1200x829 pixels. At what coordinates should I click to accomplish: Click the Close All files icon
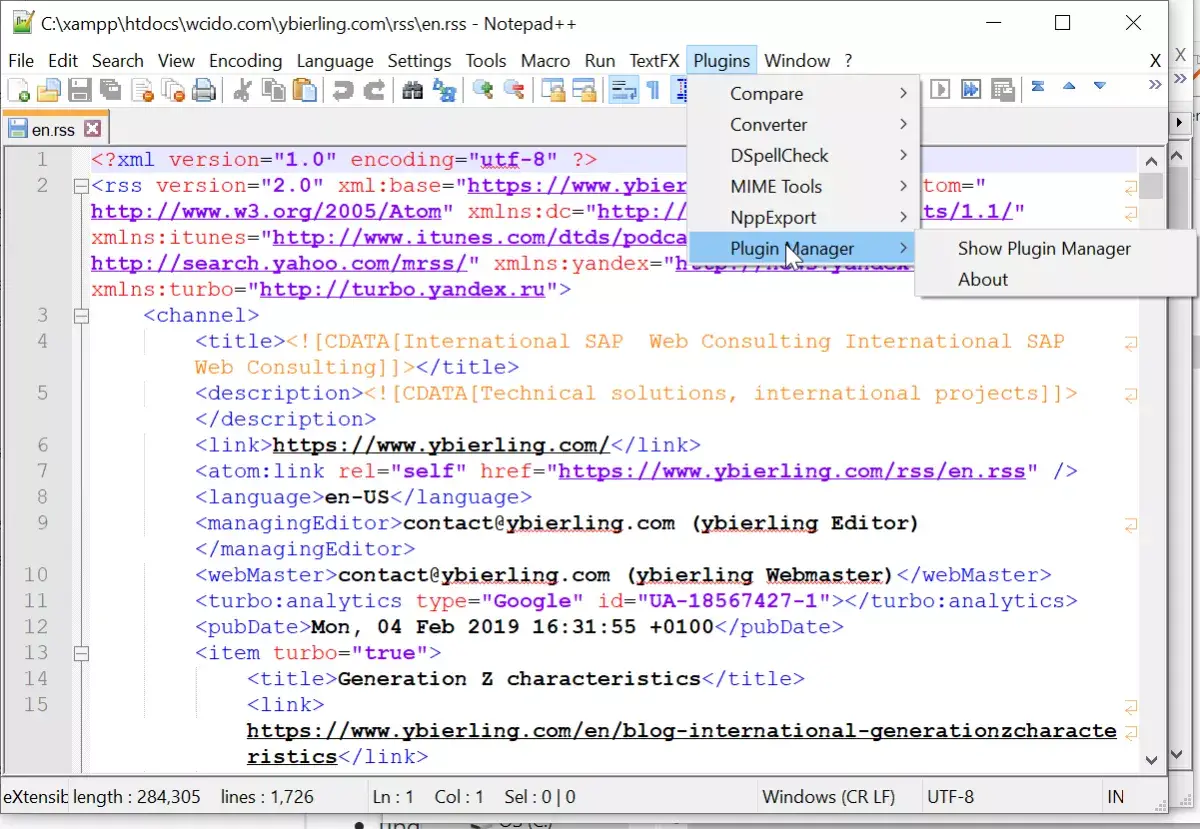point(173,91)
